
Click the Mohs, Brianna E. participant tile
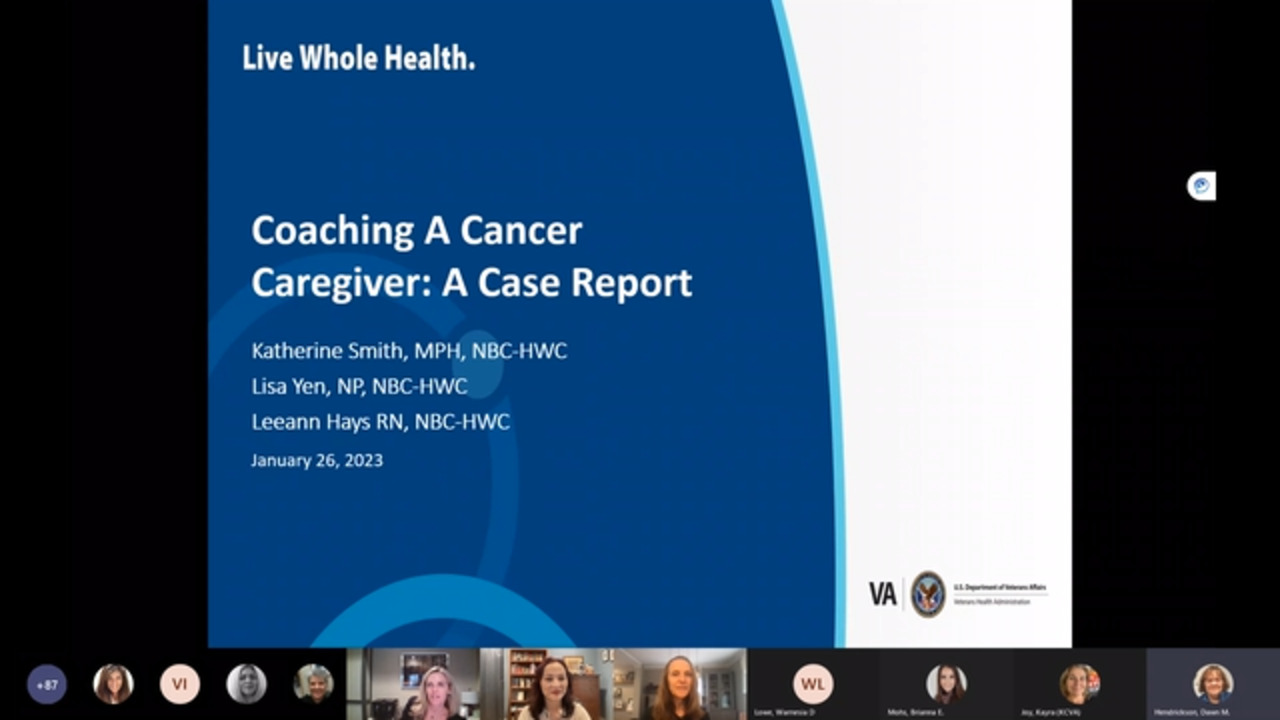[x=946, y=684]
